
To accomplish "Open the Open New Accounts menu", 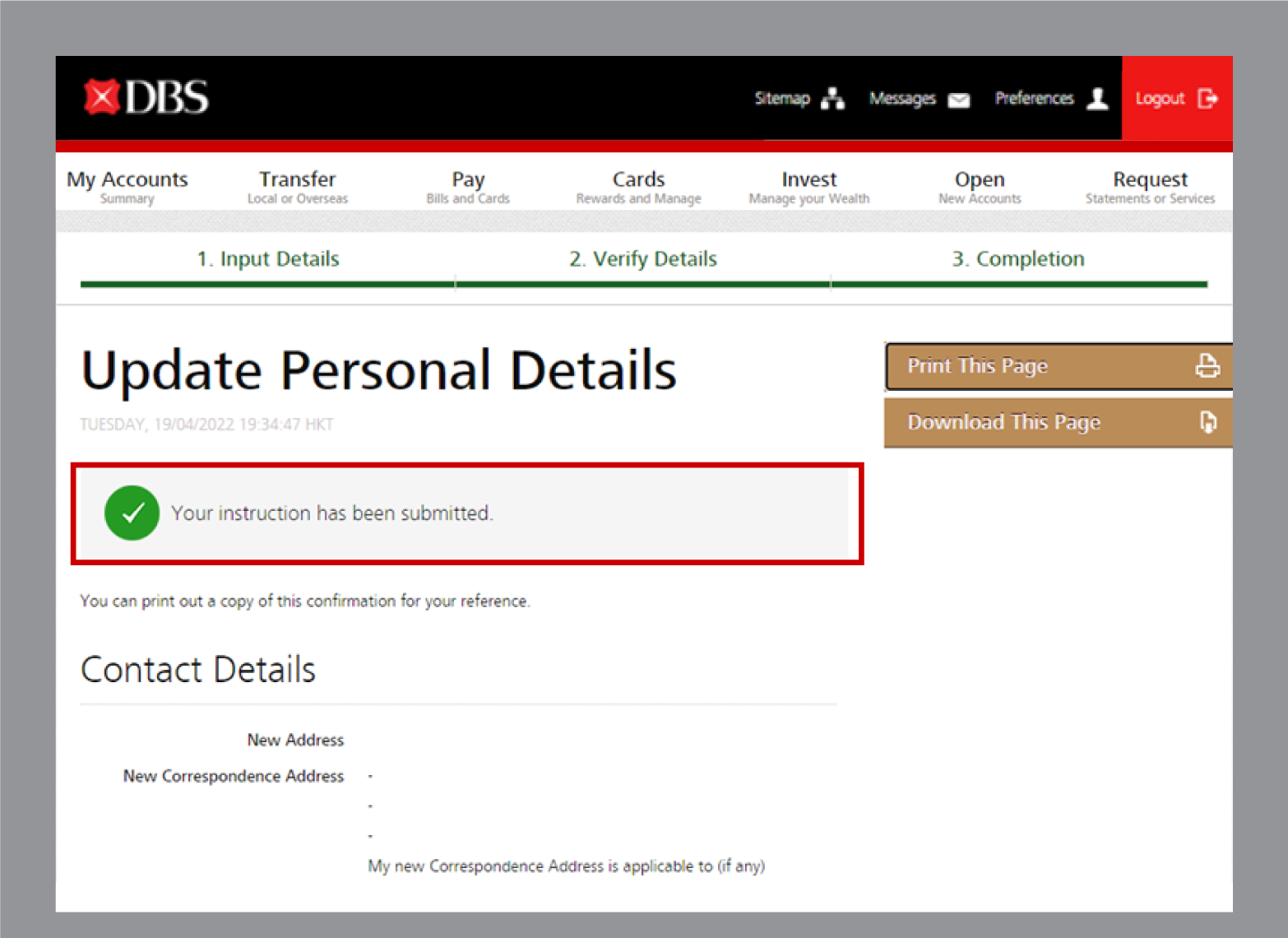I will click(980, 187).
